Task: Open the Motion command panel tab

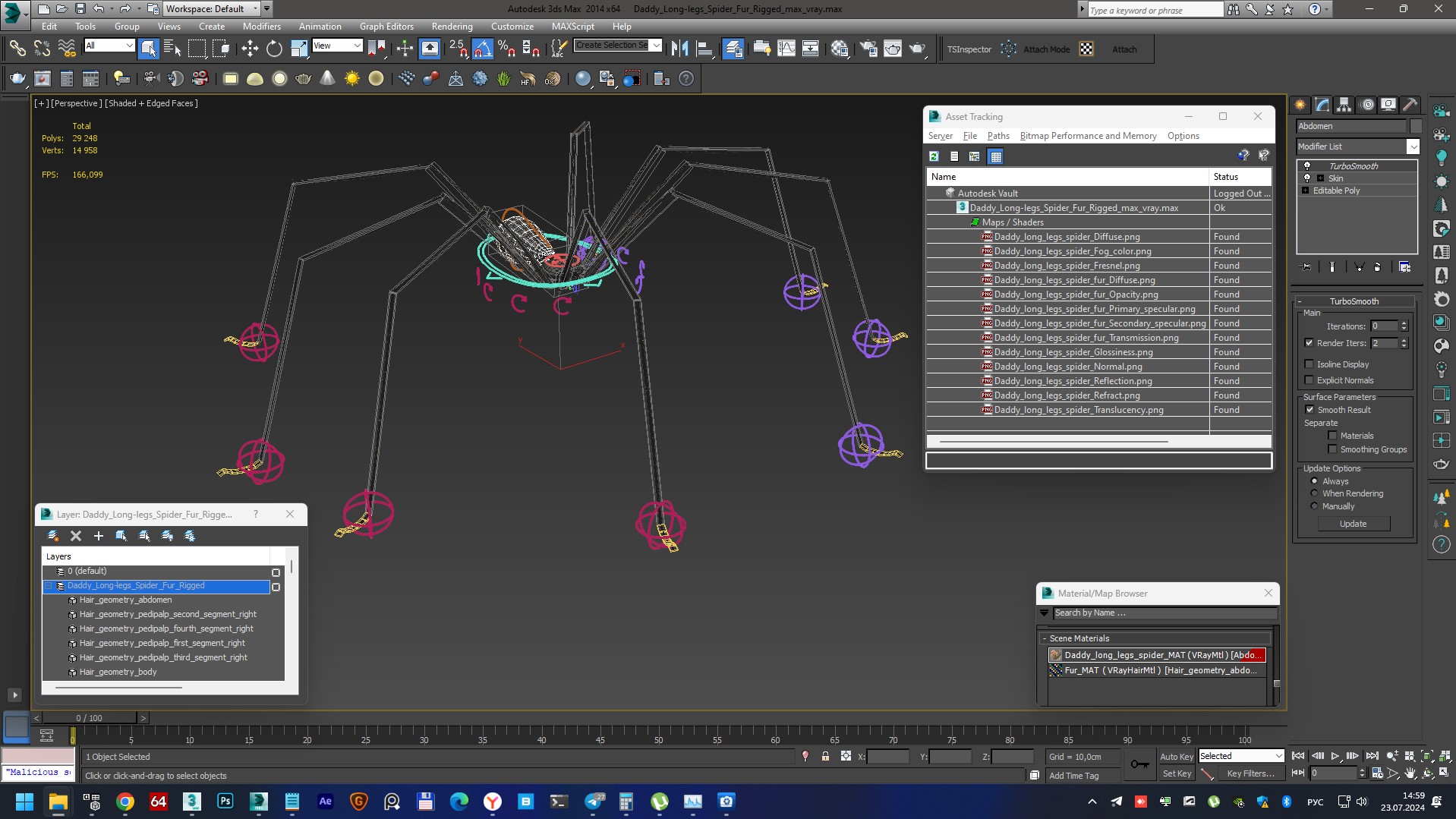Action: [x=1367, y=105]
